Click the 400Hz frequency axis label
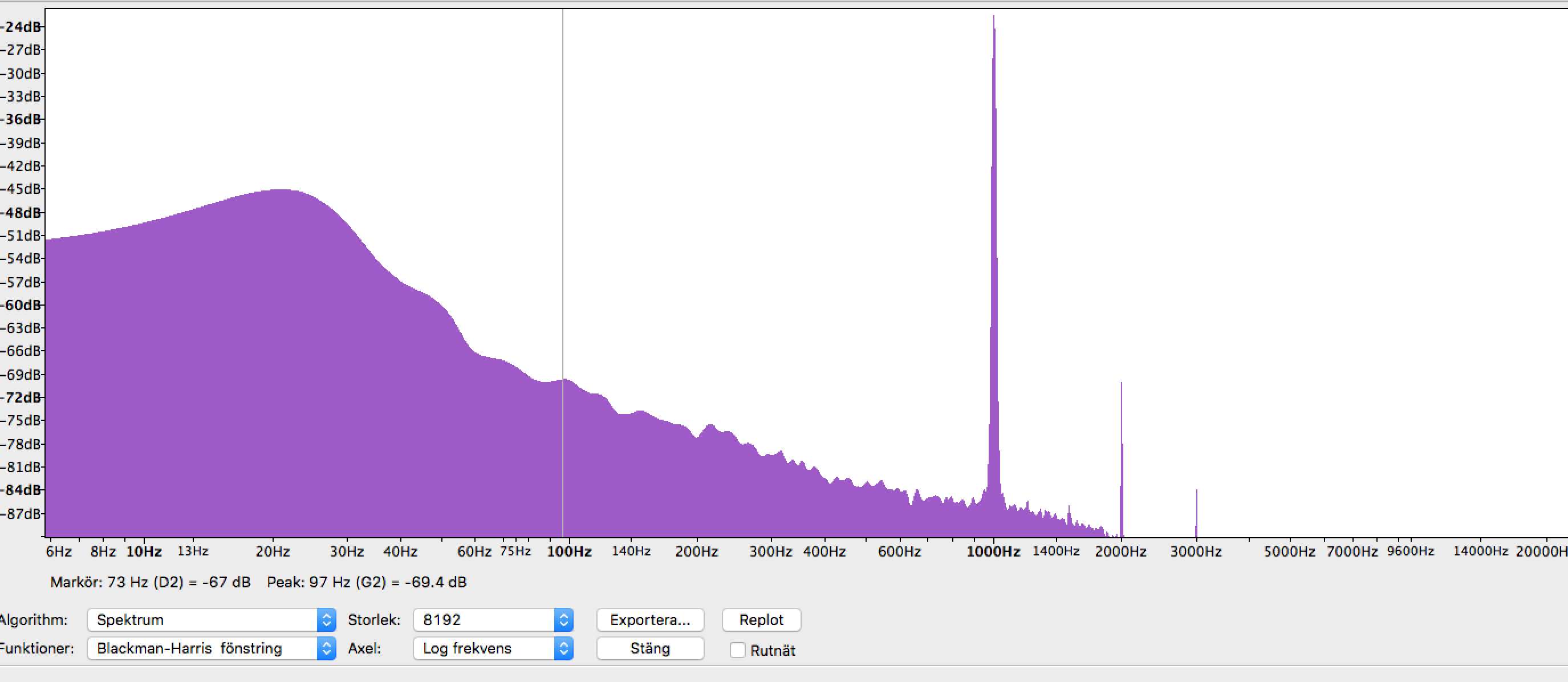Screen dimensions: 1568x682 click(824, 551)
